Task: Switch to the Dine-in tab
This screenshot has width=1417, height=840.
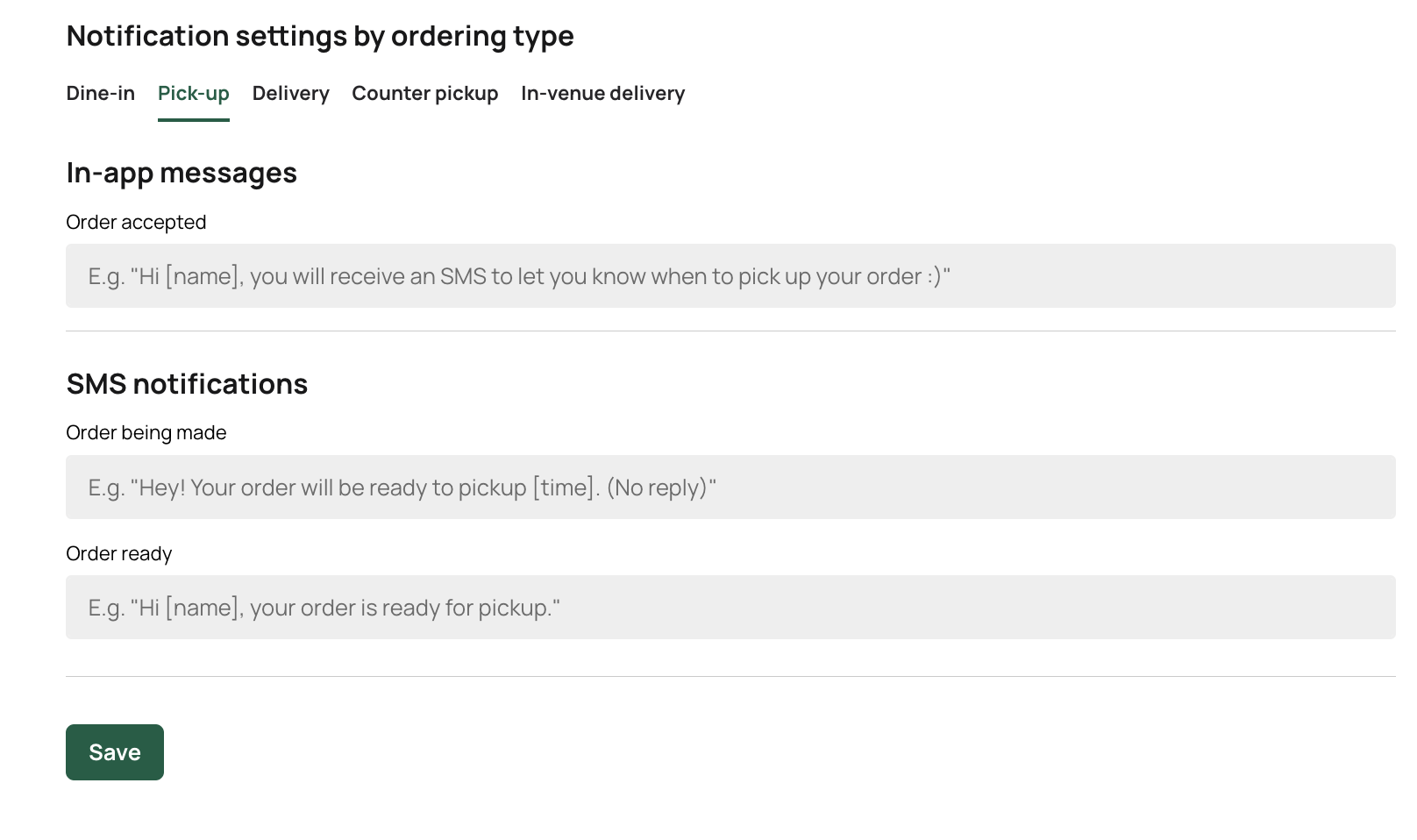Action: click(x=100, y=94)
